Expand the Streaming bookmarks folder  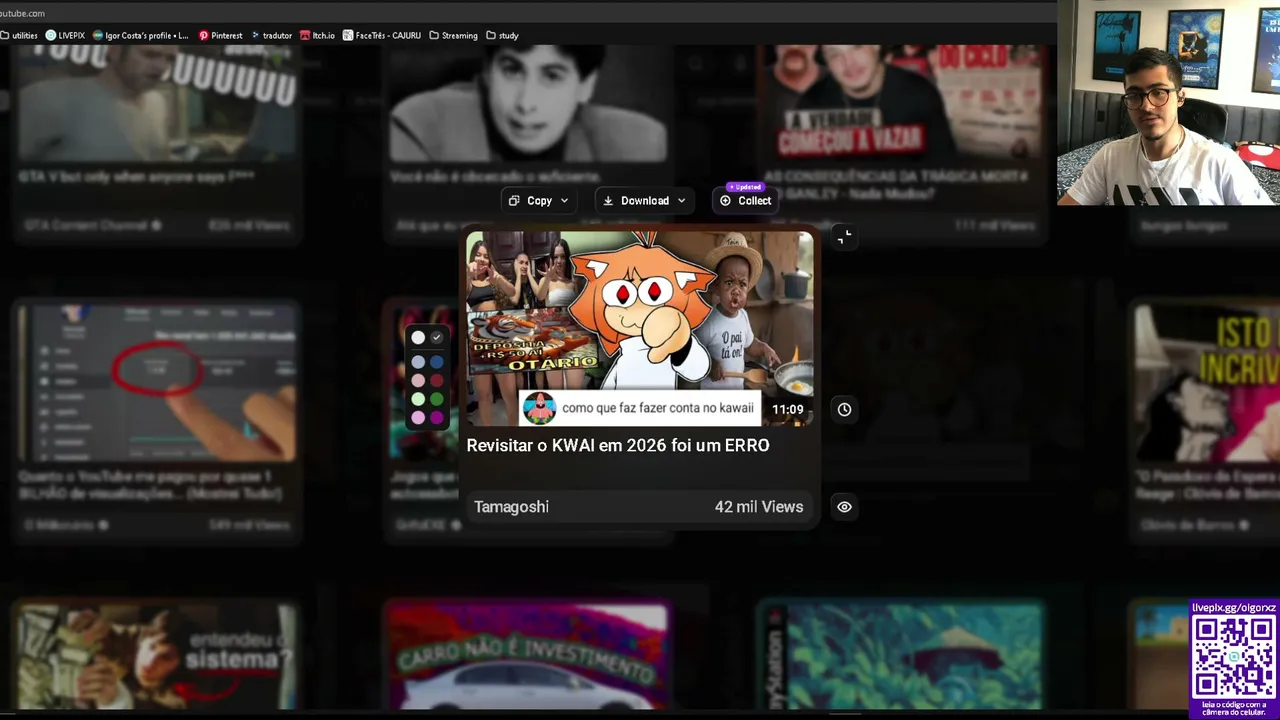tap(453, 35)
